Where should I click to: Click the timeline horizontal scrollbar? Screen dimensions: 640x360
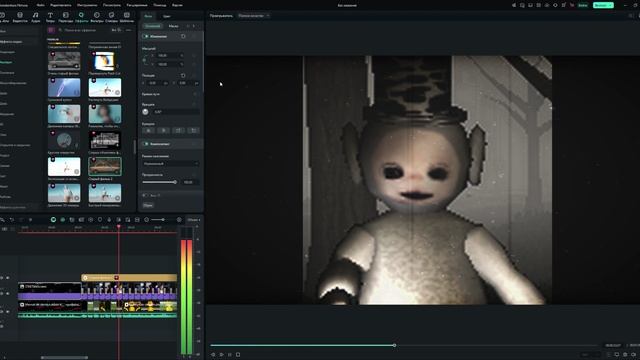(x=64, y=358)
